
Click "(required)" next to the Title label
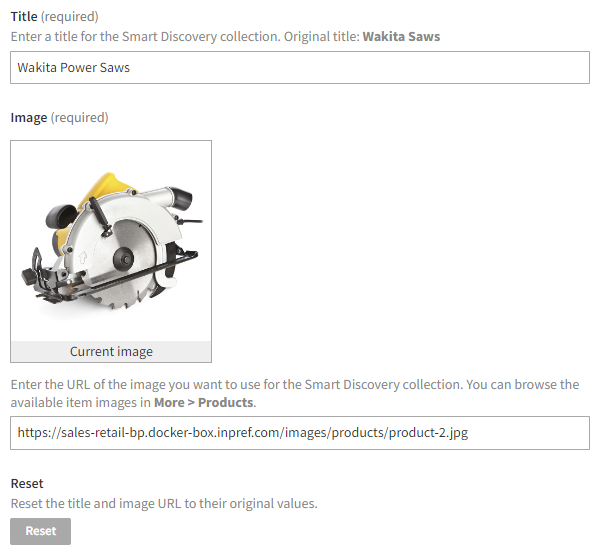pos(70,18)
